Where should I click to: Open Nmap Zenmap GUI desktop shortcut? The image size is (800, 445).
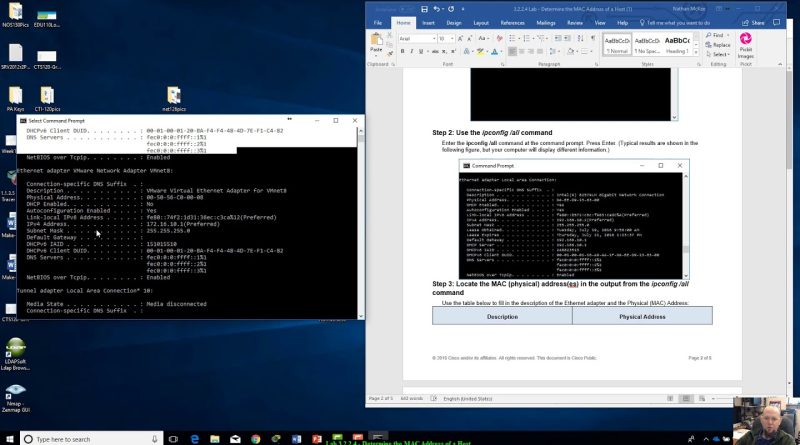click(x=15, y=398)
